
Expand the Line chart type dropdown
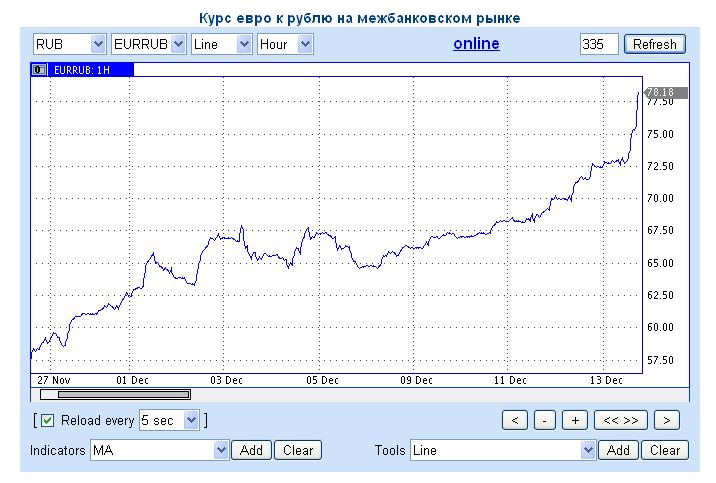(221, 44)
